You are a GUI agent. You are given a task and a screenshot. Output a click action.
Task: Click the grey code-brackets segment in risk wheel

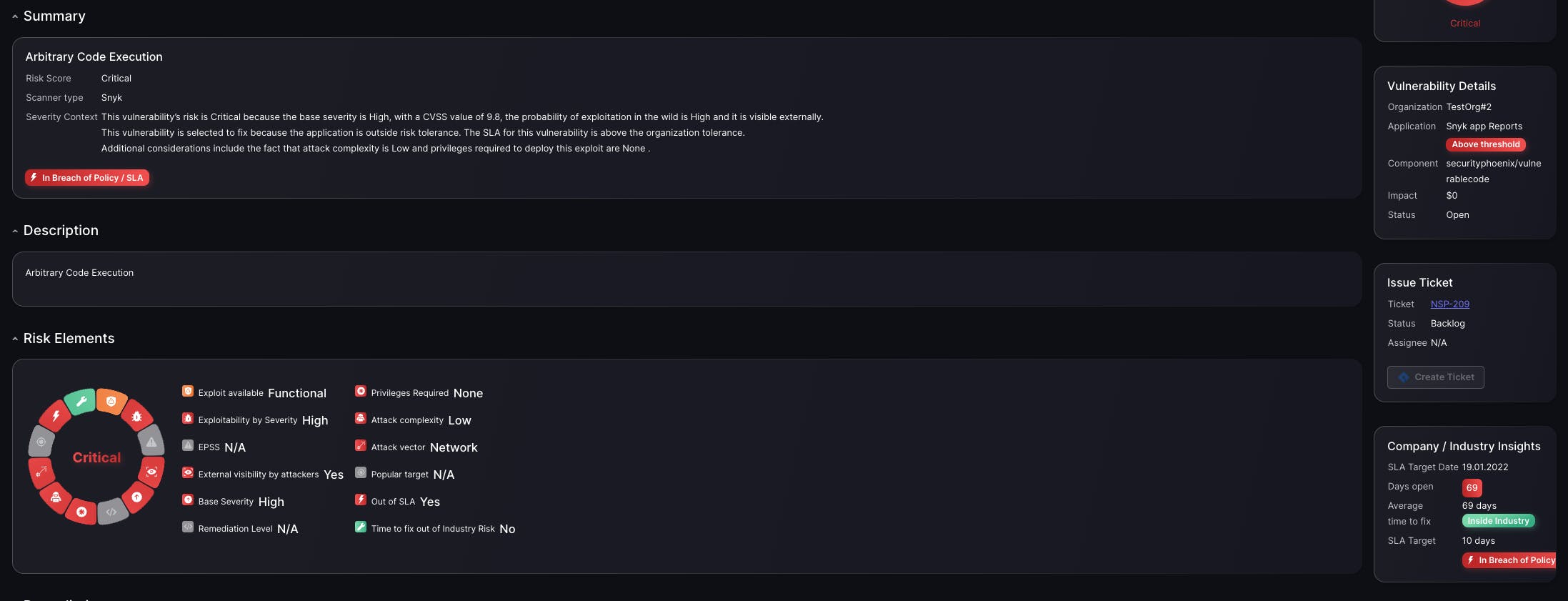[x=111, y=512]
